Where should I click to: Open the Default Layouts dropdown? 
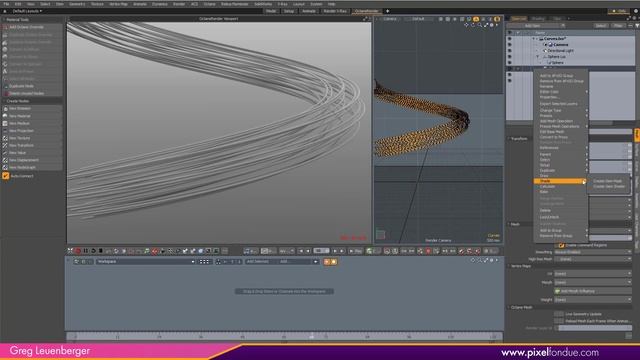pyautogui.click(x=27, y=11)
